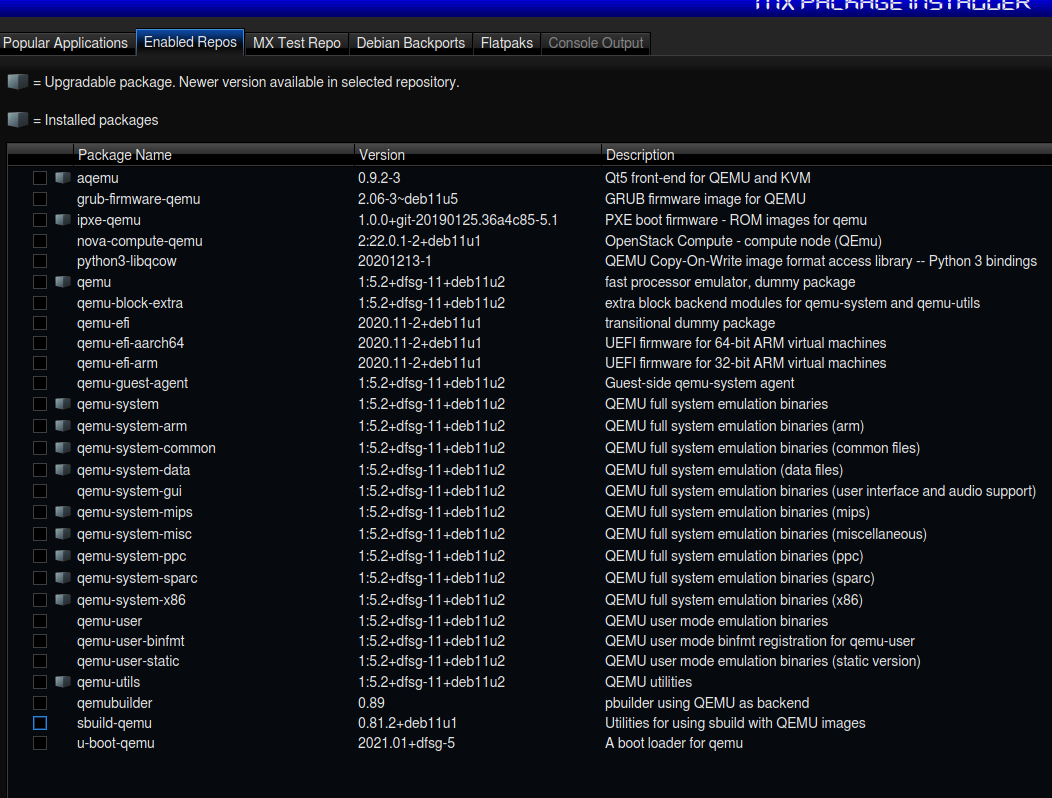Click the installed icon beside qemu-system-sparc
This screenshot has height=798, width=1052.
point(63,578)
